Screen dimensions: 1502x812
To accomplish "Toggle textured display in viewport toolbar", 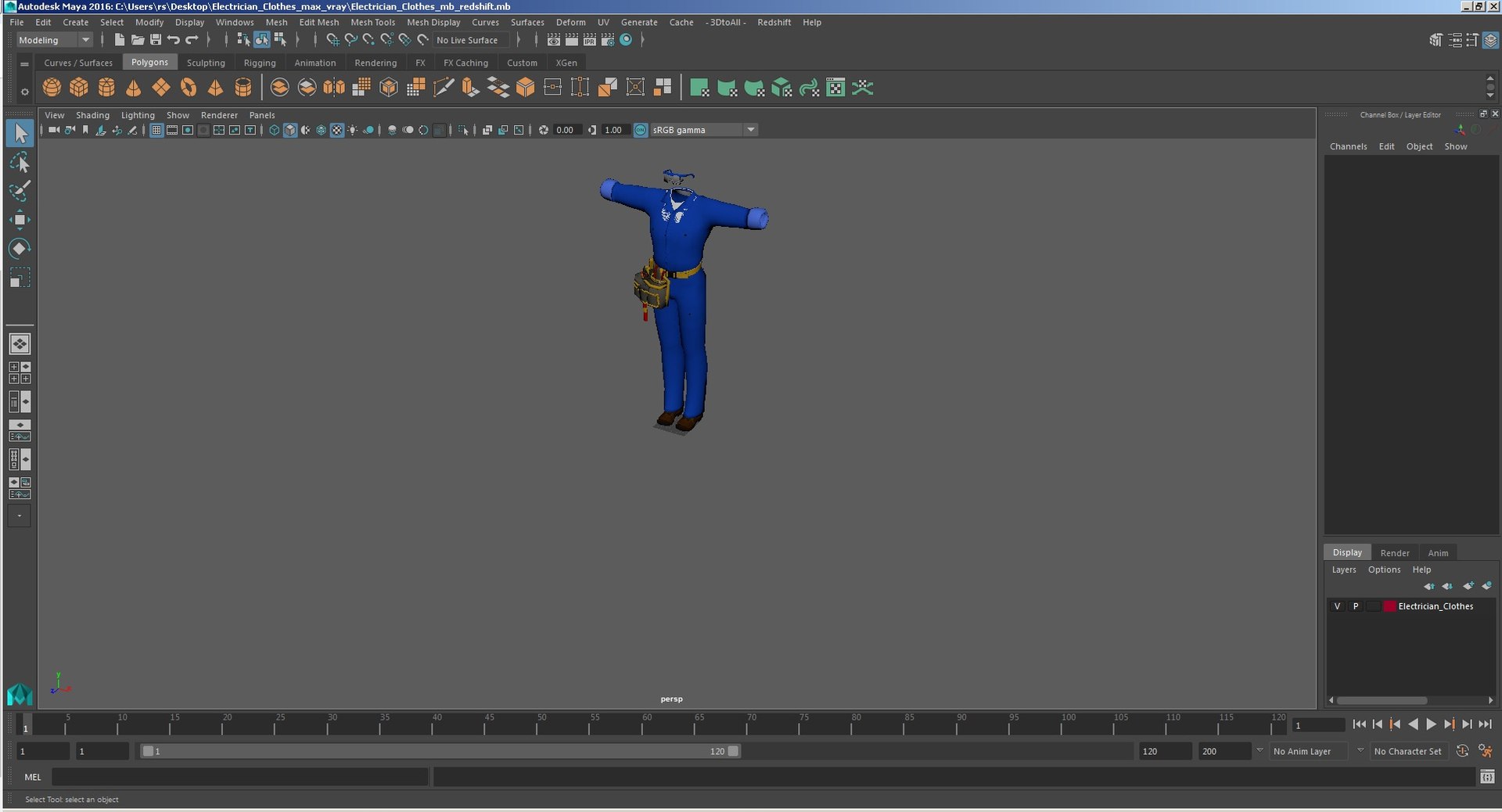I will pyautogui.click(x=336, y=130).
